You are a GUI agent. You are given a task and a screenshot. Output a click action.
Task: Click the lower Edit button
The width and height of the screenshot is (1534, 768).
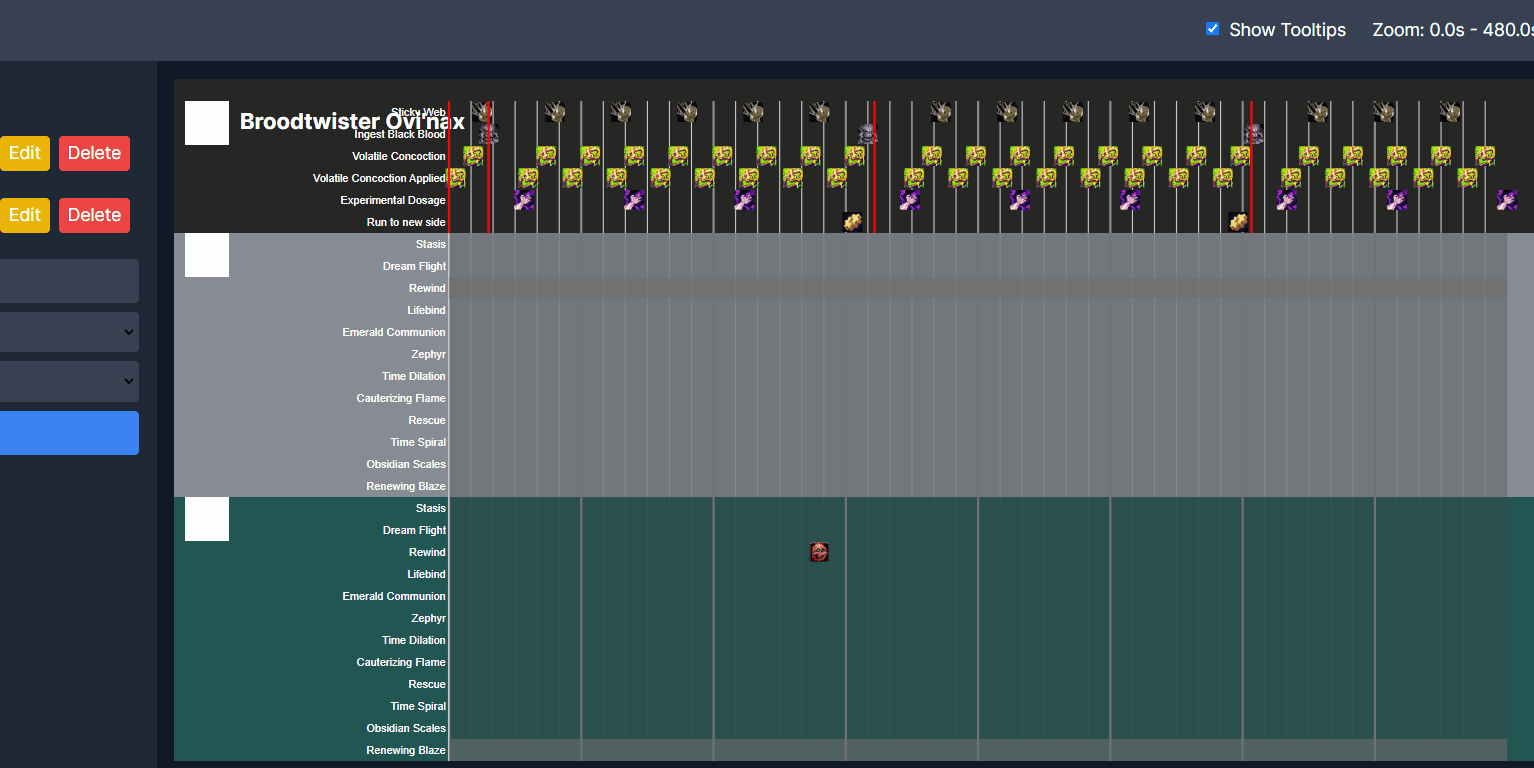(24, 215)
